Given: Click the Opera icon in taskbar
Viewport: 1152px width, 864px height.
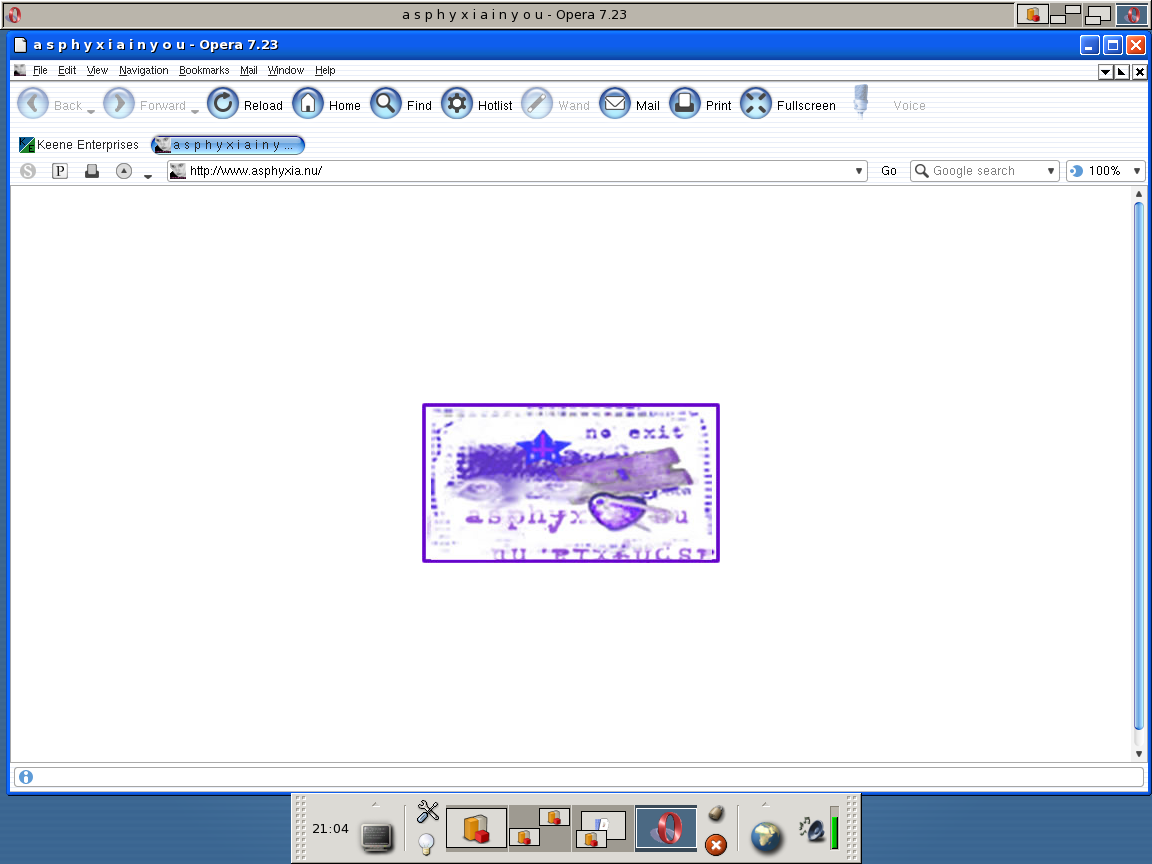Looking at the screenshot, I should 666,829.
